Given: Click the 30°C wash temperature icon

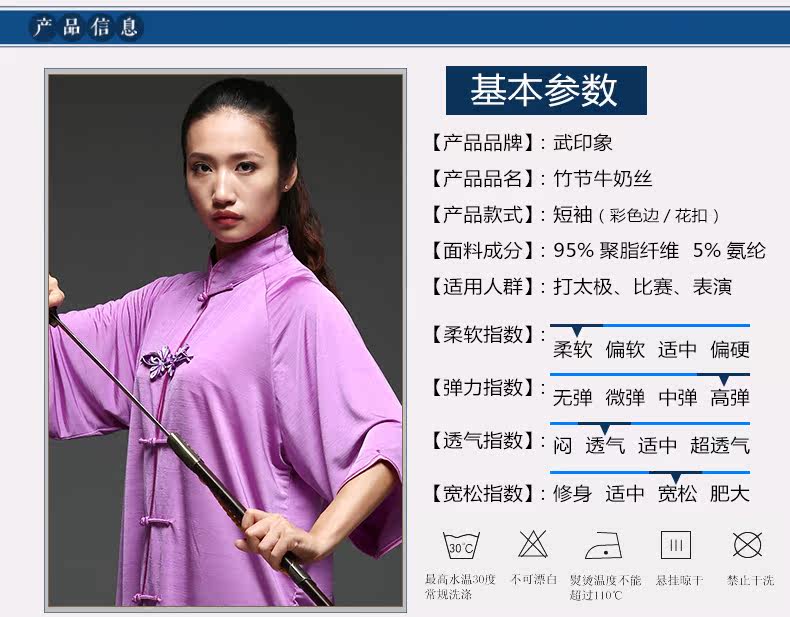Looking at the screenshot, I should point(460,545).
